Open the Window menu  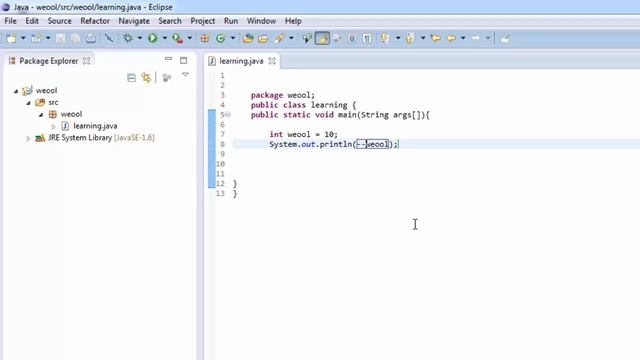(261, 21)
